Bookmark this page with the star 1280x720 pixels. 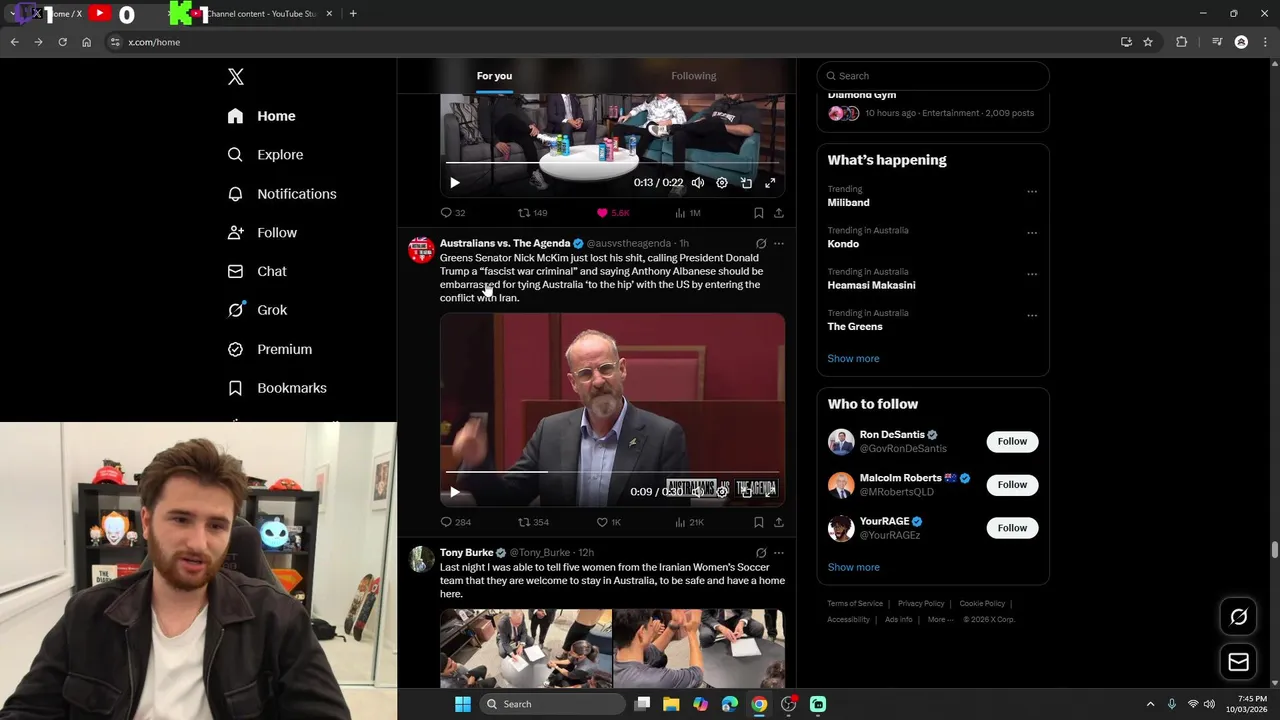(x=1148, y=42)
